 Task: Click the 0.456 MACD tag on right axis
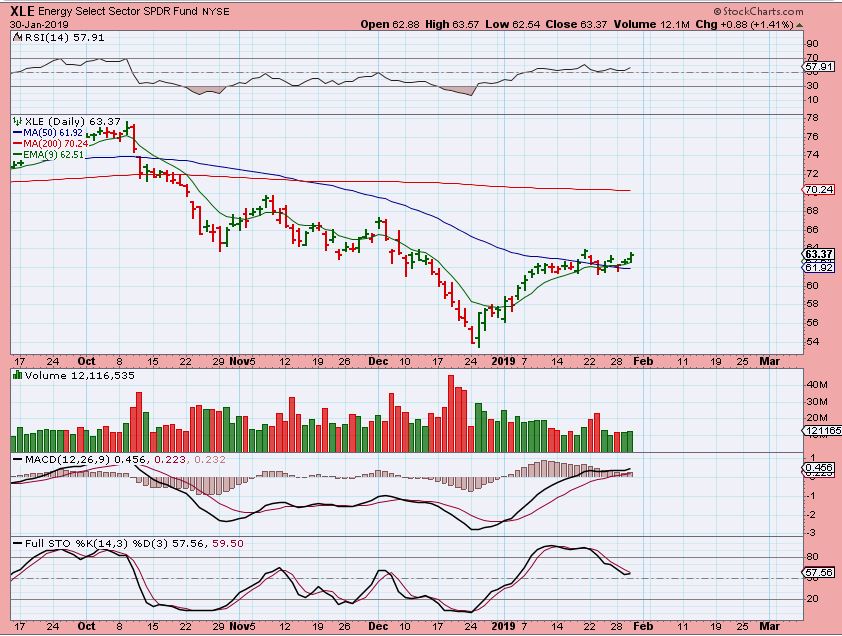[818, 468]
